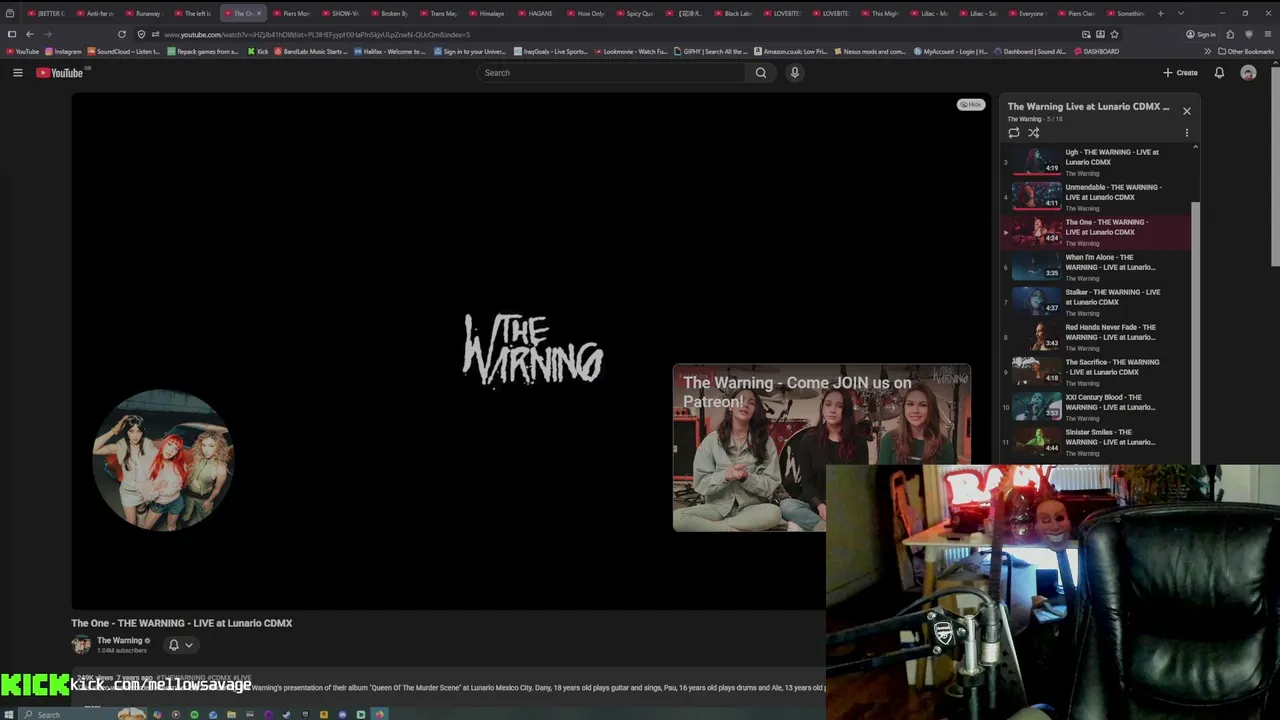Image resolution: width=1280 pixels, height=720 pixels.
Task: Open the Other Bookmarks folder
Action: (x=1246, y=51)
